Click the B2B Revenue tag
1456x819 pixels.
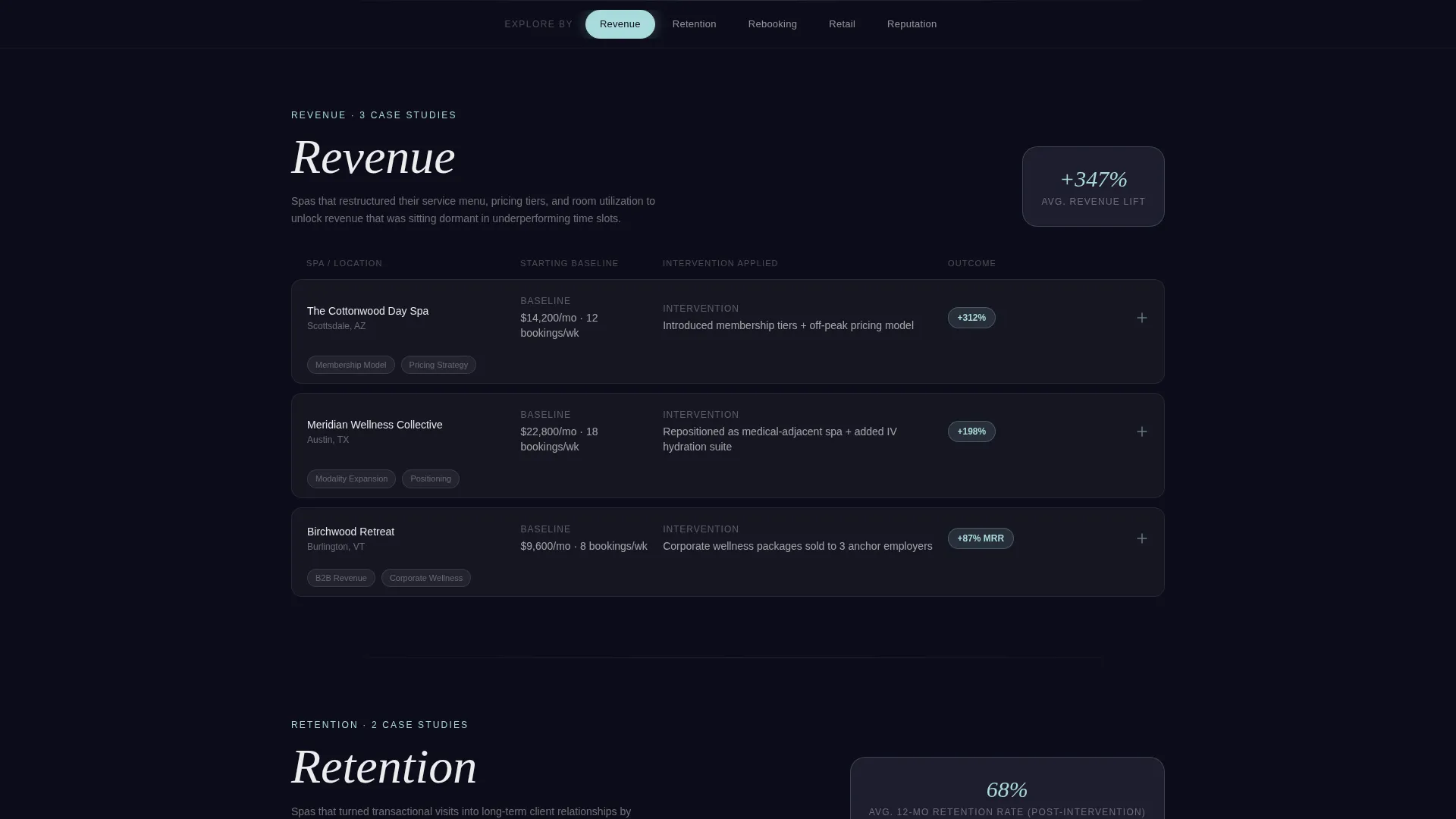click(340, 578)
